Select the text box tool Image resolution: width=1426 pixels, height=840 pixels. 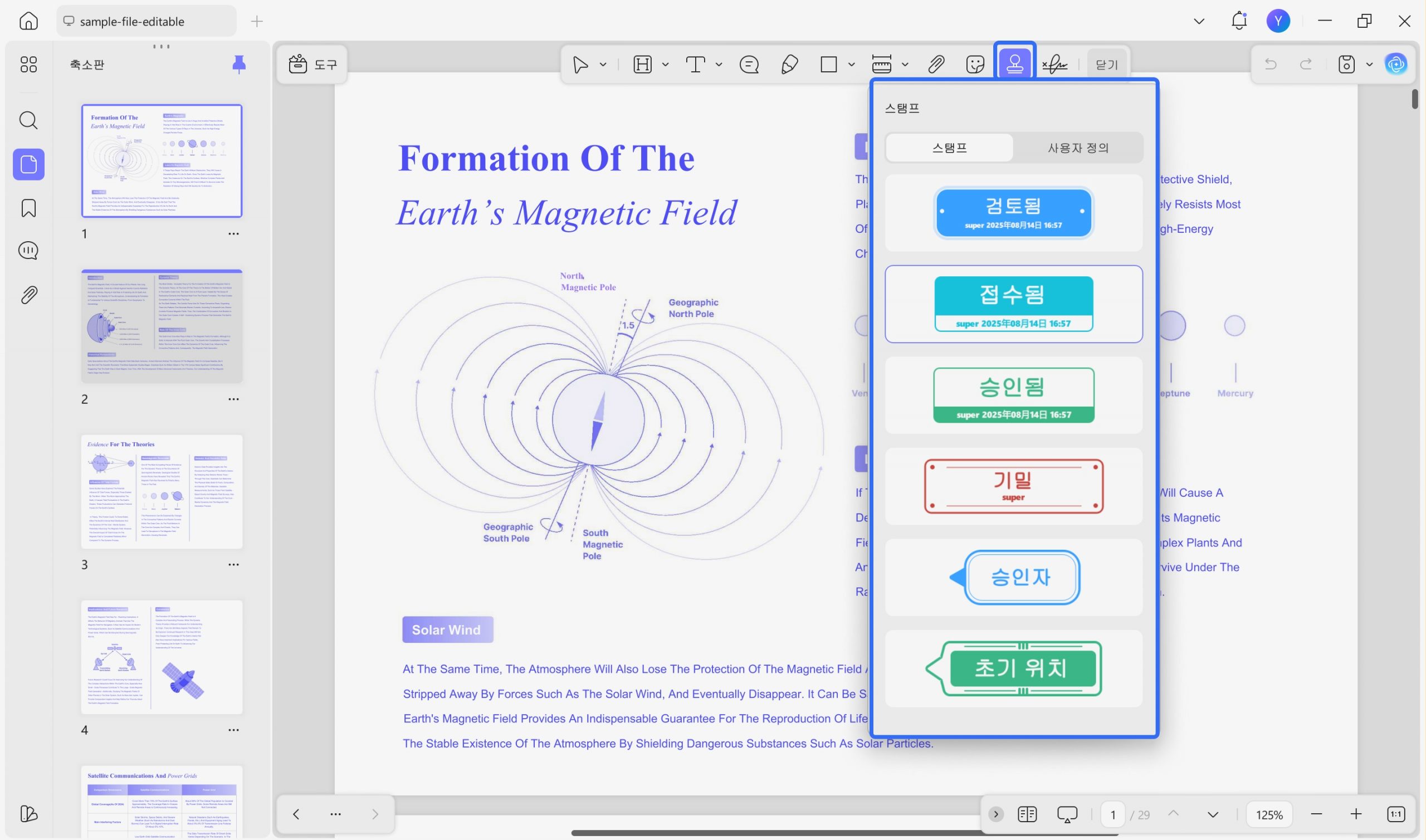tap(696, 65)
